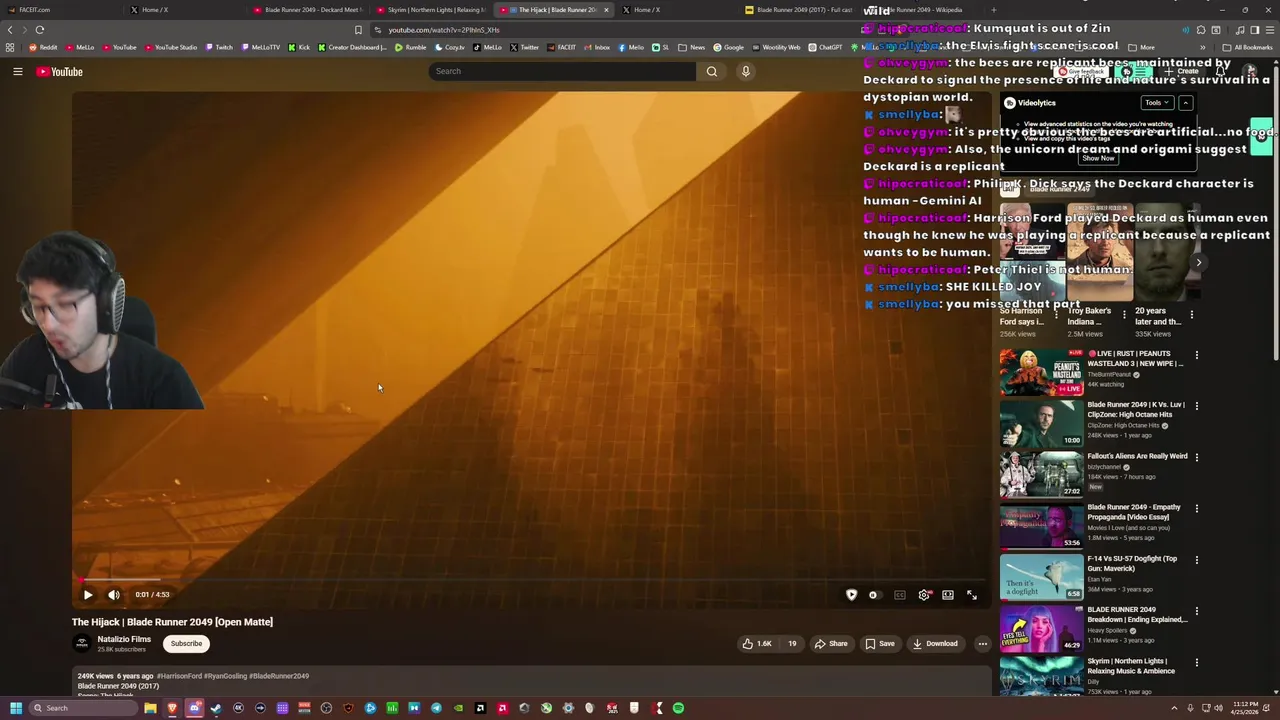
Task: Open Peanuts Wasteland live Rust thumbnail
Action: point(1041,371)
